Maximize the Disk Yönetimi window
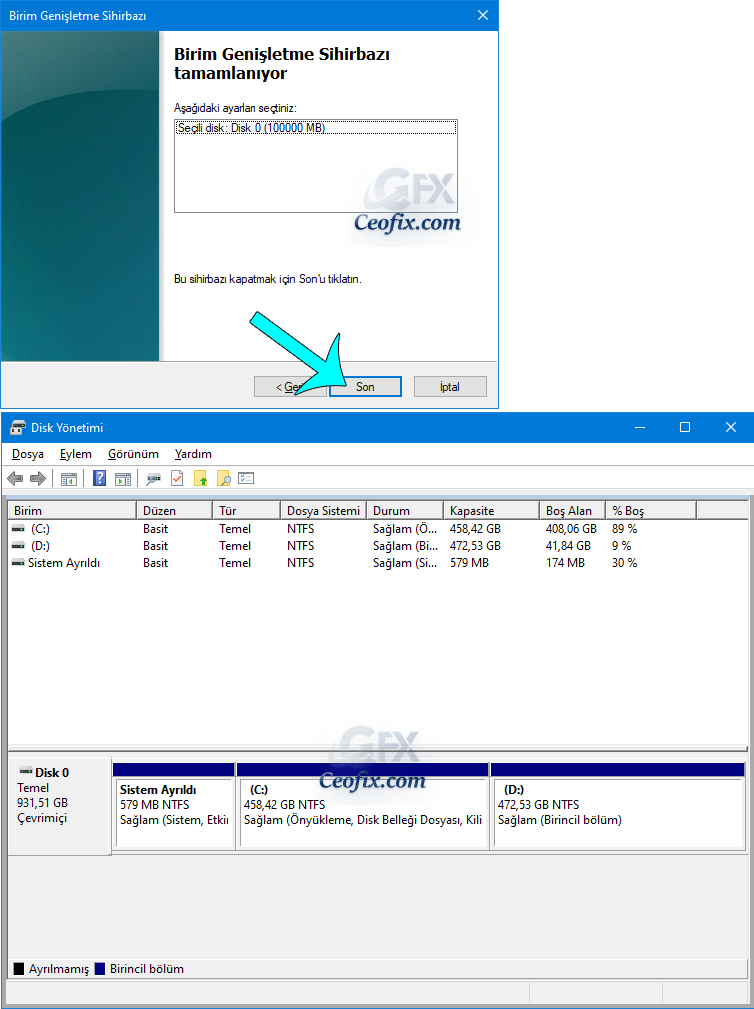 [685, 427]
